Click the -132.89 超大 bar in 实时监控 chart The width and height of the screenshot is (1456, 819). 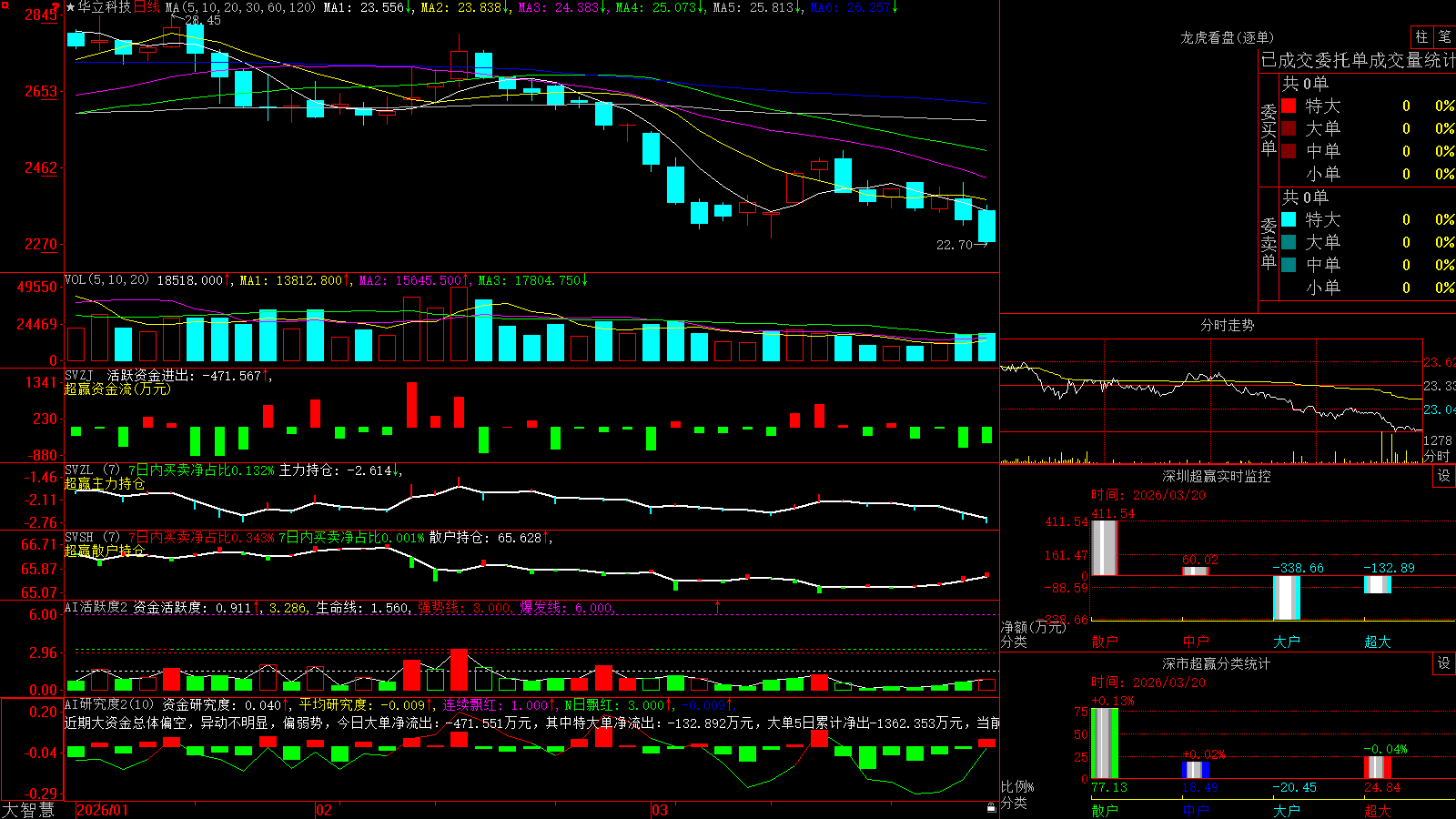(1378, 584)
